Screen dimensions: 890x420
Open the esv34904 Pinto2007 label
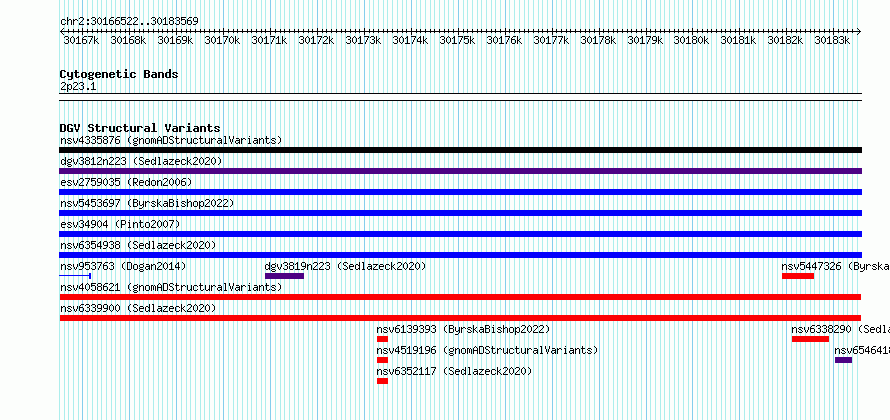[120, 224]
